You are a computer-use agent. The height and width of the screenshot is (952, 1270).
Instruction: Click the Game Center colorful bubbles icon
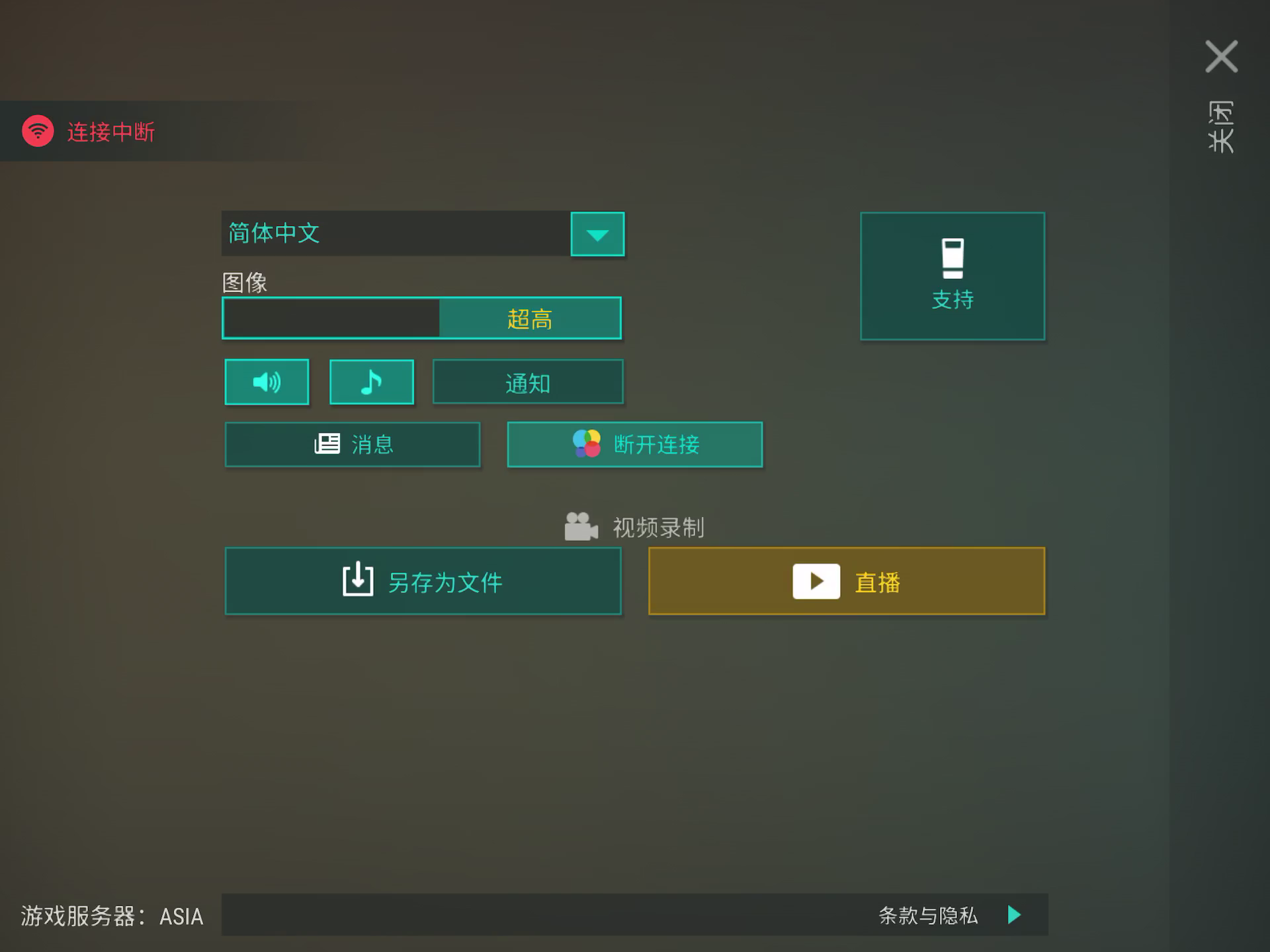click(587, 444)
